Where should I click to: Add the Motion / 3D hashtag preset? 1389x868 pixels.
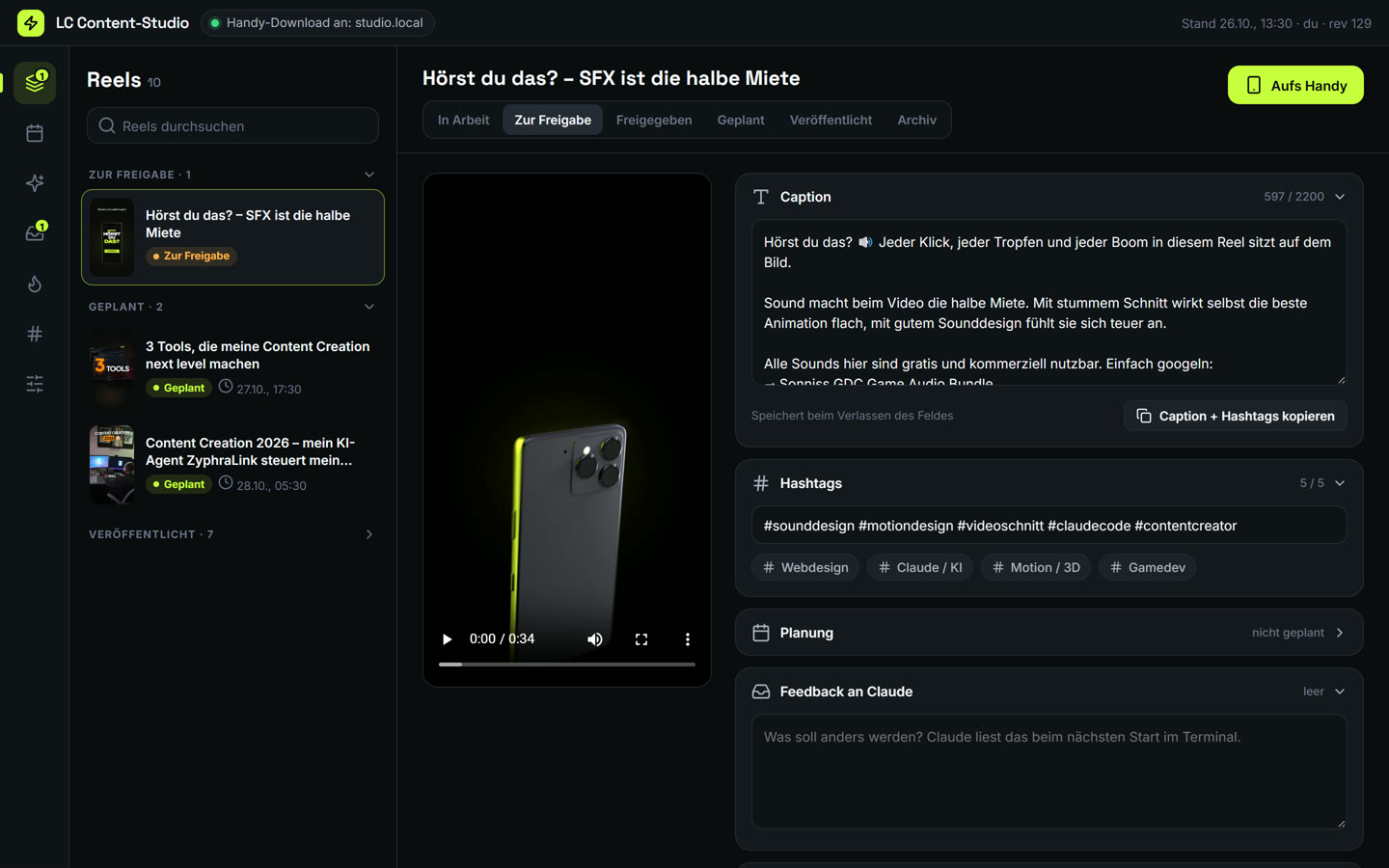click(1036, 567)
